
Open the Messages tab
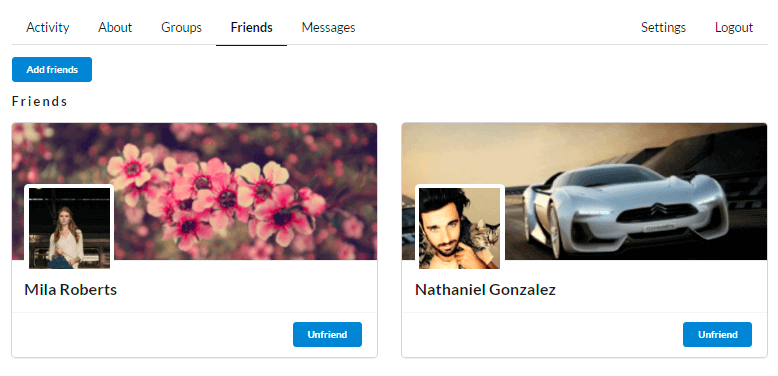328,27
